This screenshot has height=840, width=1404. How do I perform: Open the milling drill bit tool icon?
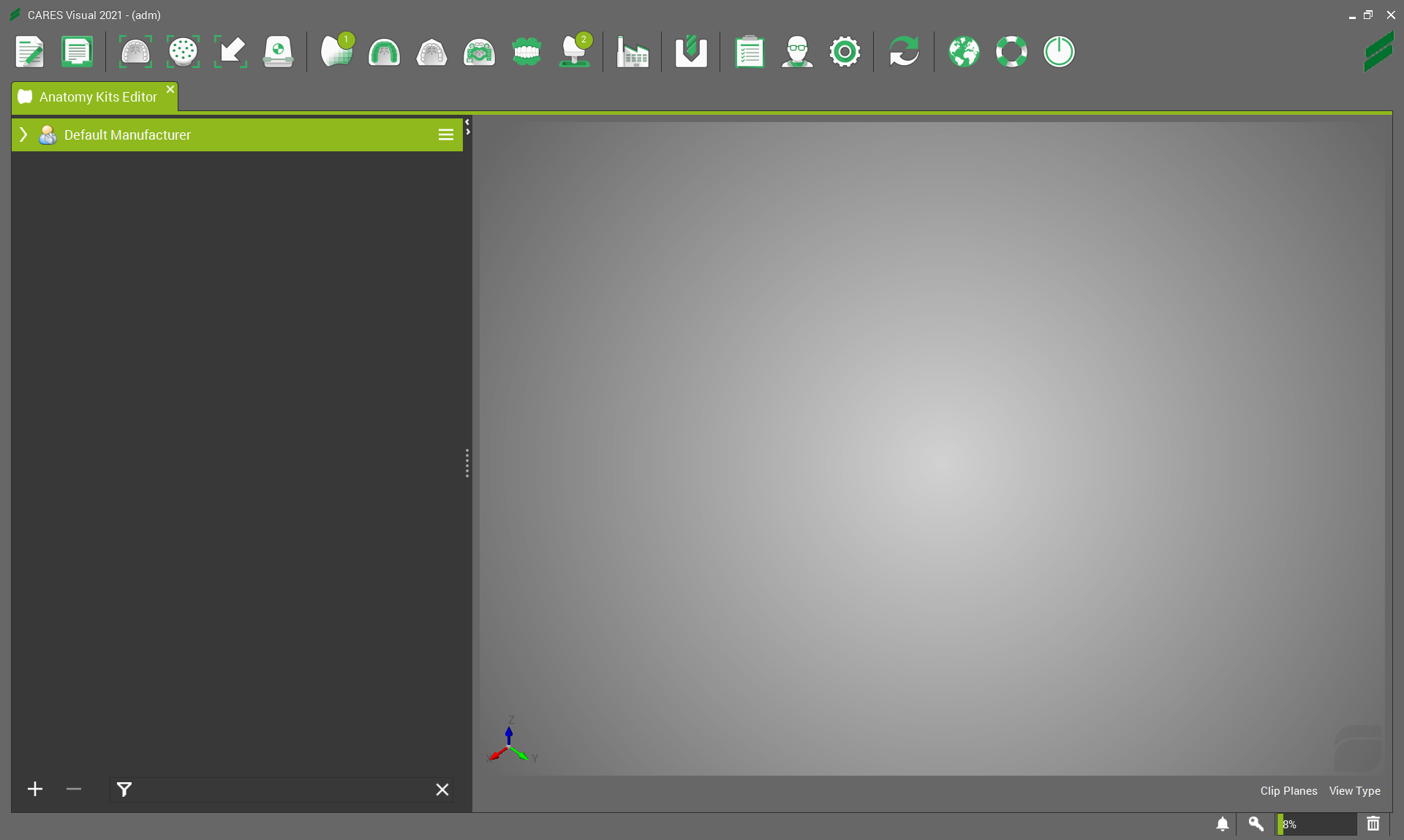pyautogui.click(x=691, y=52)
